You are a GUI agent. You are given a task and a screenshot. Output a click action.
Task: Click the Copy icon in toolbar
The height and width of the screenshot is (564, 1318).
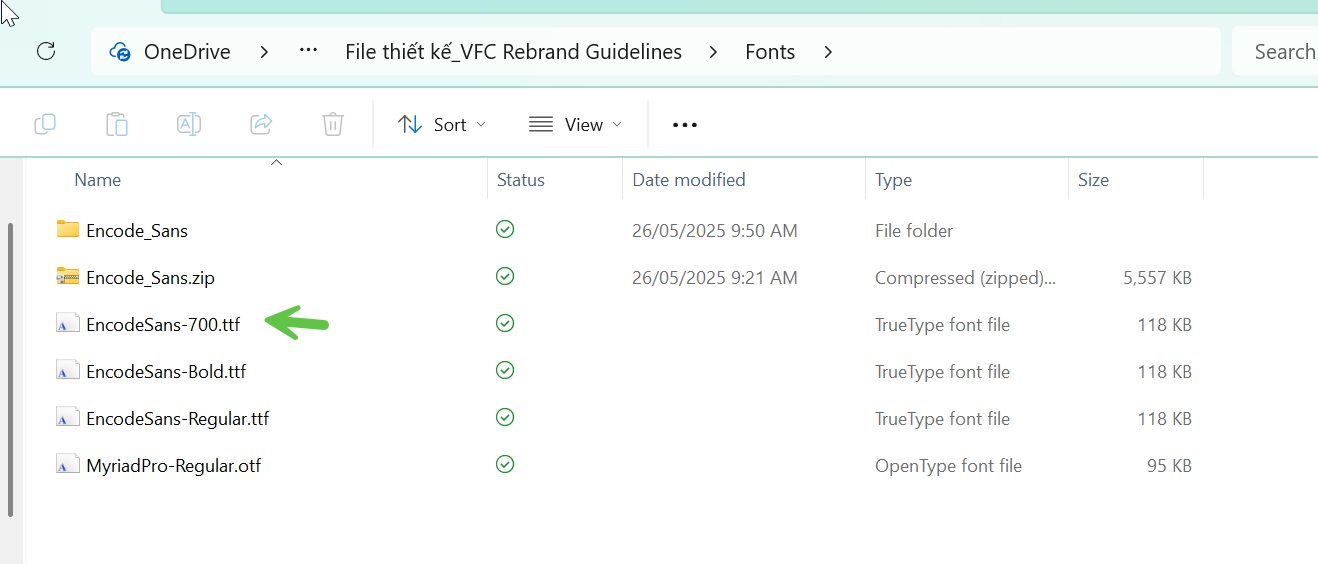[x=45, y=124]
